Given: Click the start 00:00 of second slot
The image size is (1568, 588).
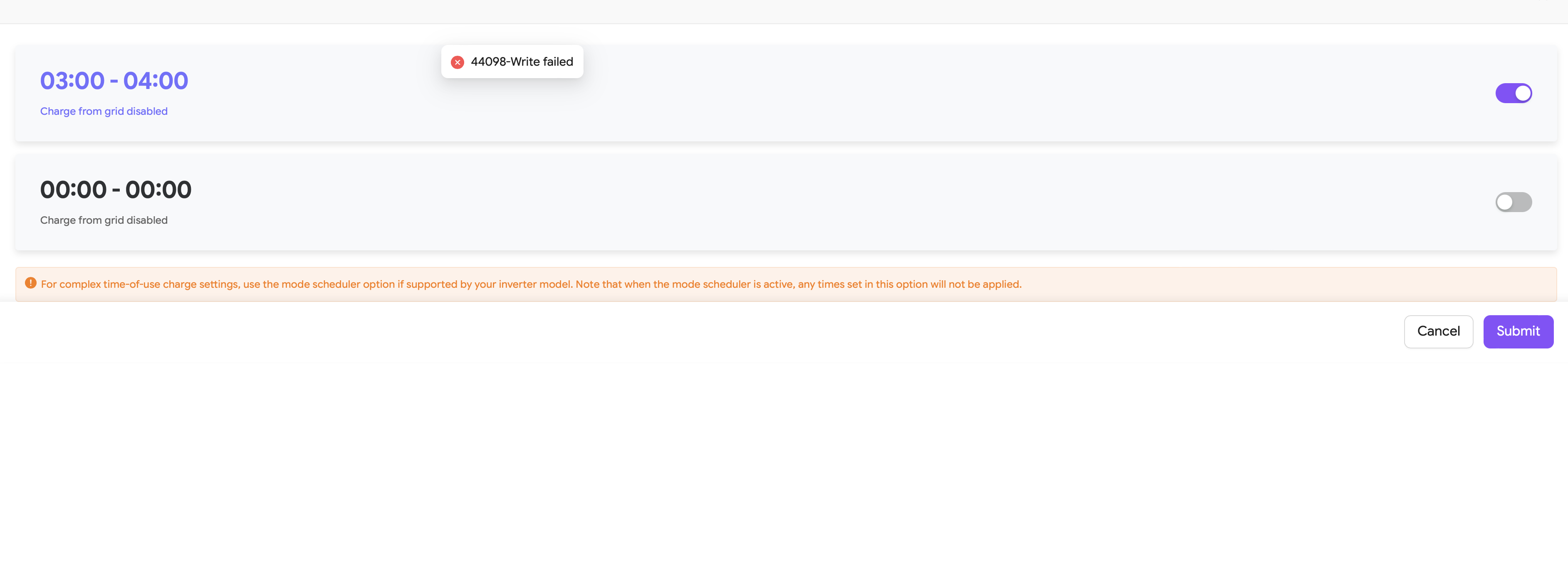Looking at the screenshot, I should click(x=73, y=190).
